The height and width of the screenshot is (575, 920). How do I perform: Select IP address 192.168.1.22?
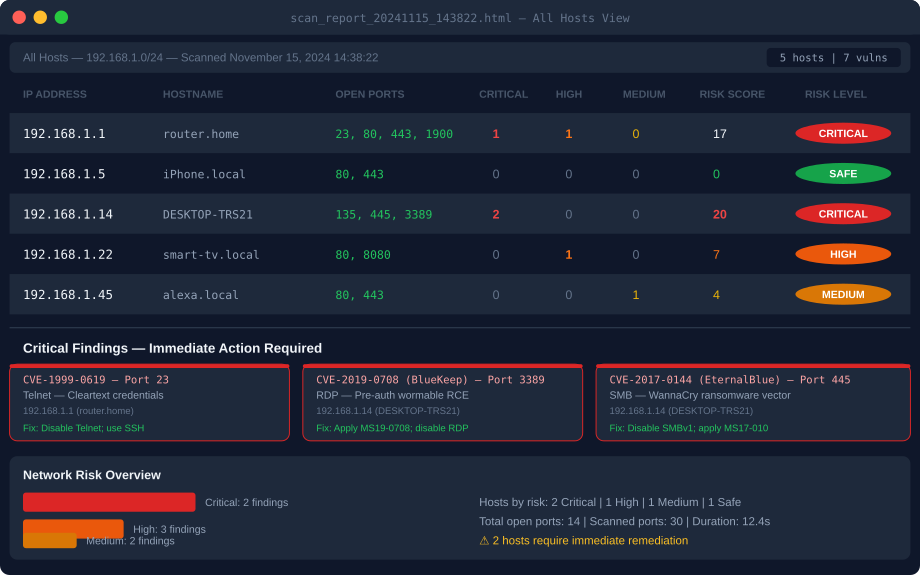click(67, 255)
